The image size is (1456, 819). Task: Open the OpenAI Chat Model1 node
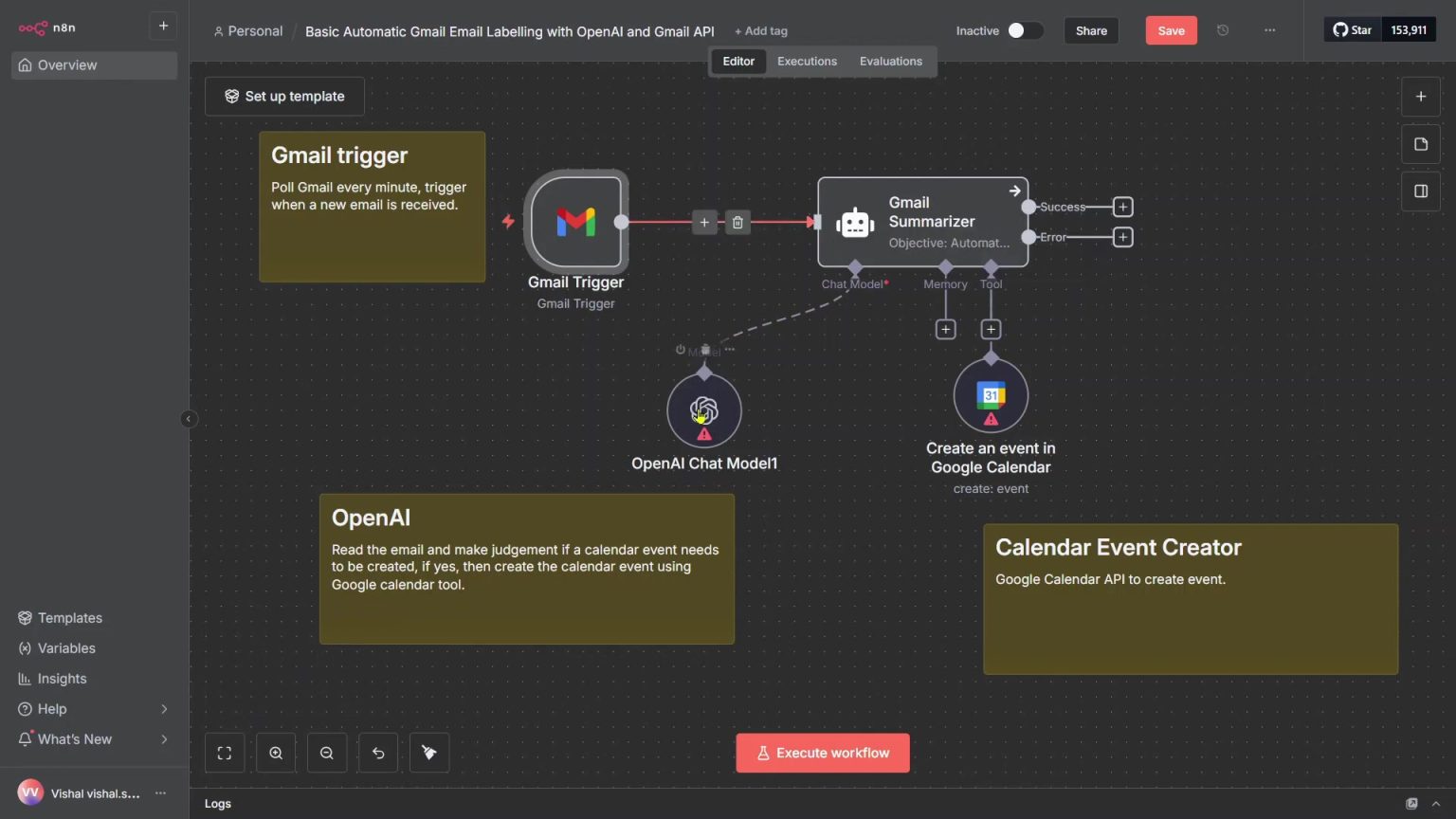(704, 410)
